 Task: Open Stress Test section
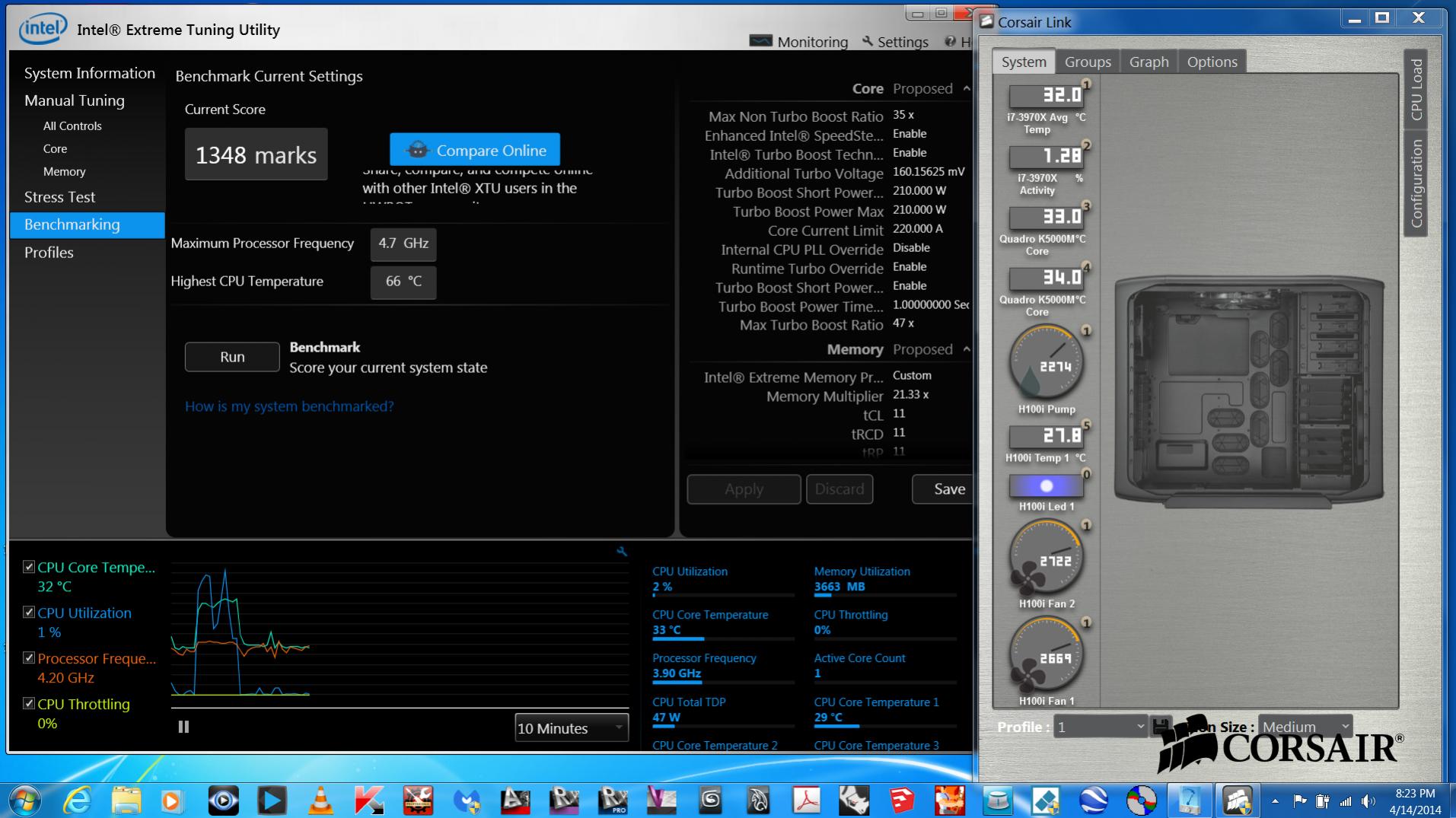pyautogui.click(x=59, y=197)
